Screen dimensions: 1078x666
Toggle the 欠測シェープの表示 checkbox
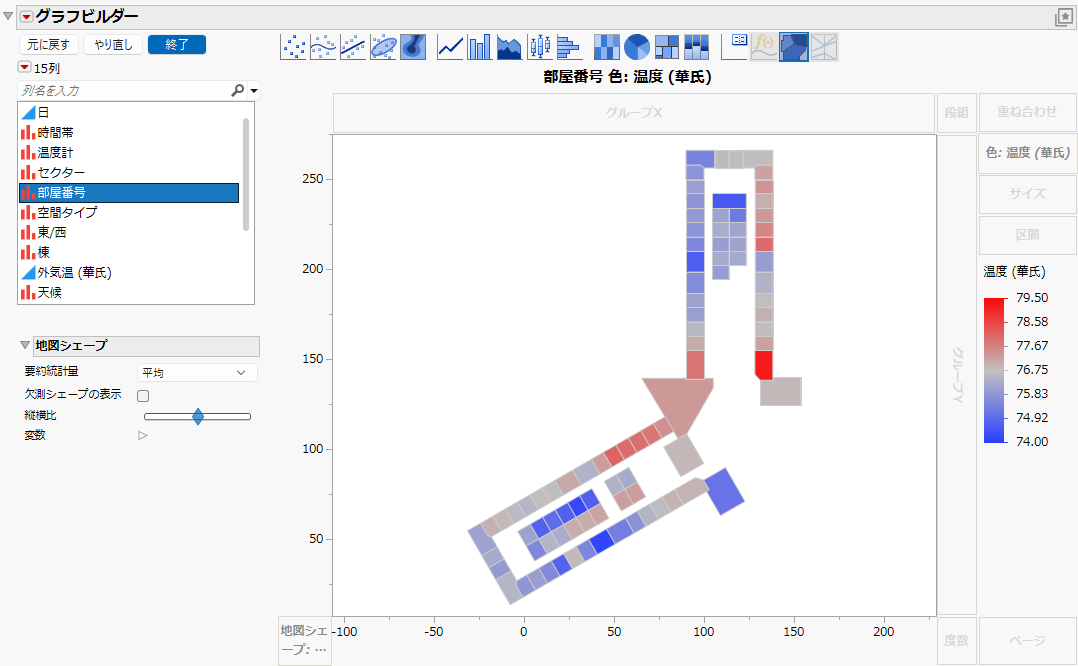(x=143, y=395)
